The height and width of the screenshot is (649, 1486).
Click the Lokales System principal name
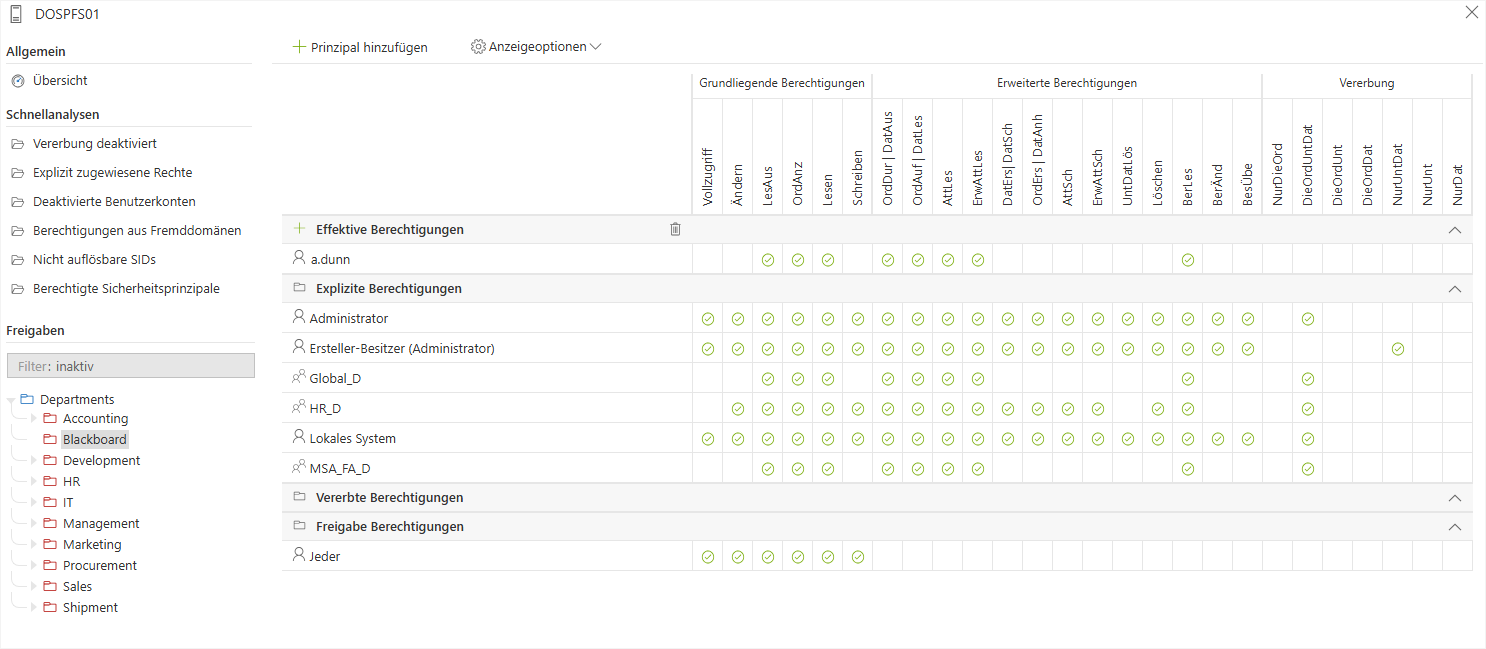click(x=353, y=438)
